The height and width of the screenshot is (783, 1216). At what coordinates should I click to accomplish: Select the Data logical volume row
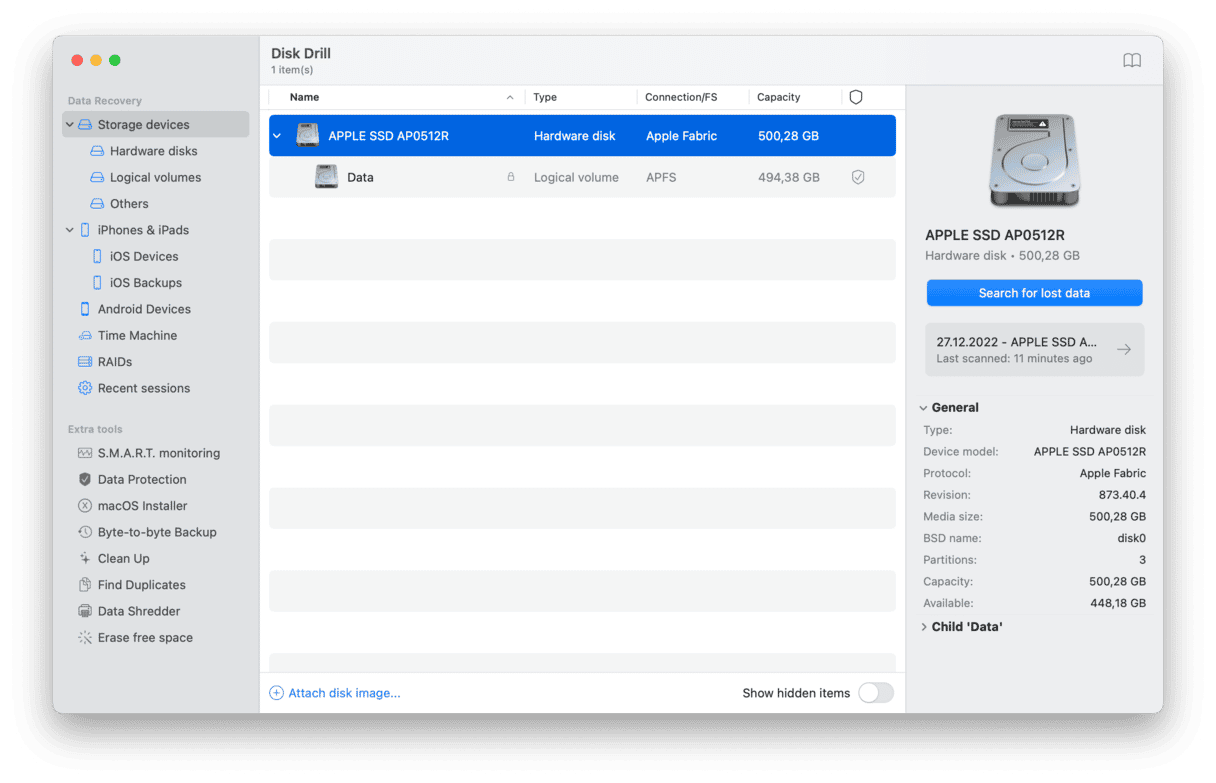(x=582, y=177)
